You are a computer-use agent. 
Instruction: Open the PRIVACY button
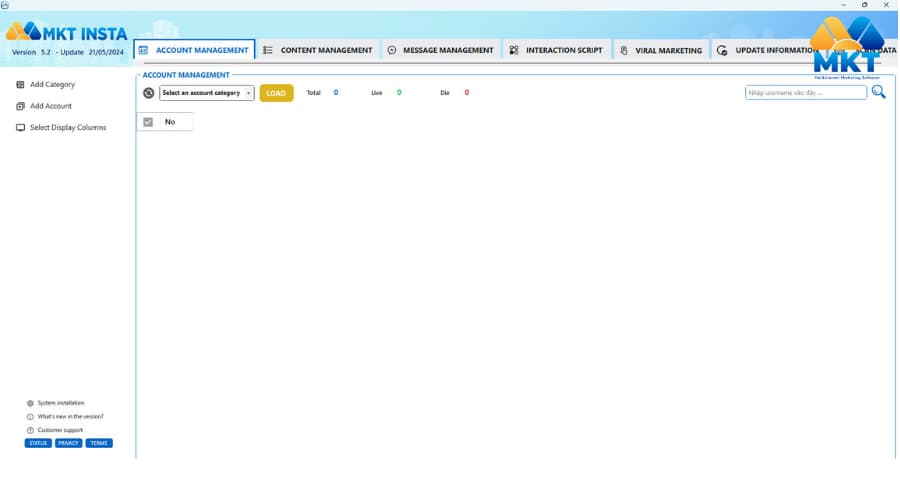pyautogui.click(x=68, y=443)
